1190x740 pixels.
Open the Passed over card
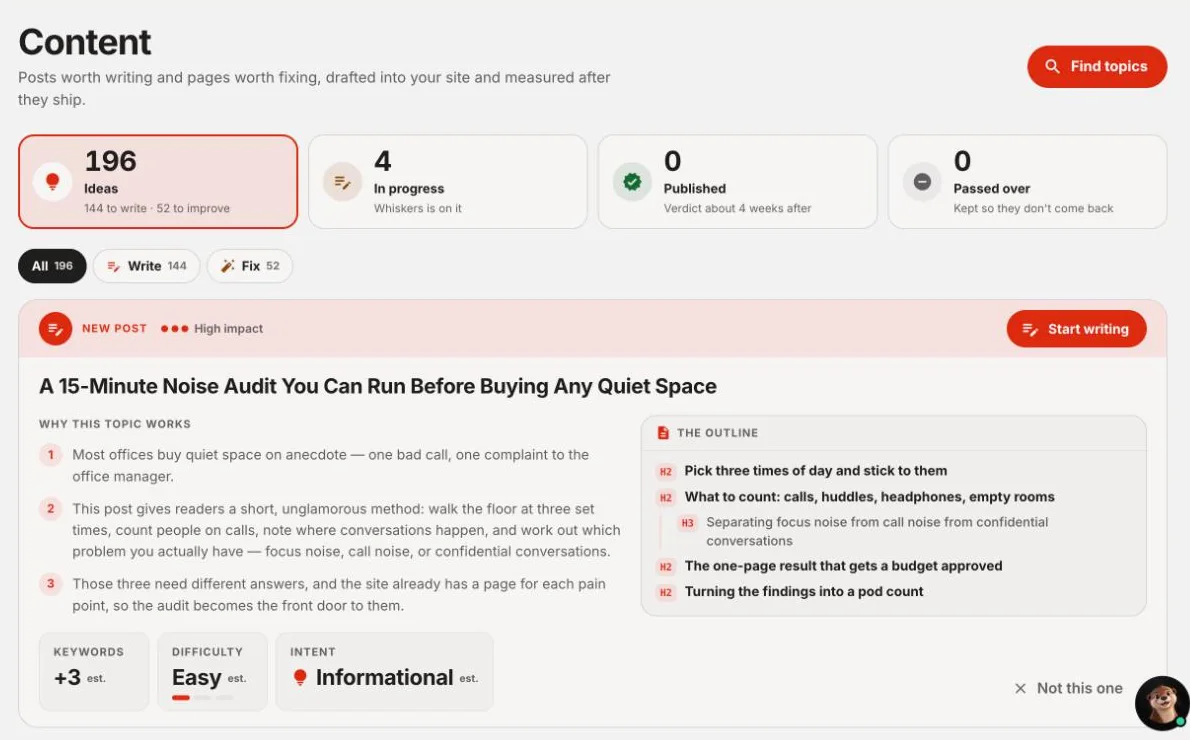[1028, 181]
